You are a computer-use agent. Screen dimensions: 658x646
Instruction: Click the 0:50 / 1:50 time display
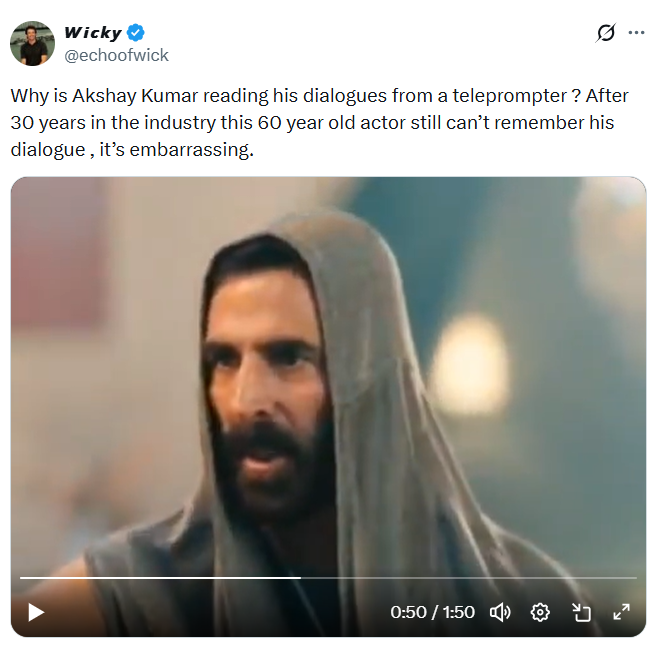[432, 612]
